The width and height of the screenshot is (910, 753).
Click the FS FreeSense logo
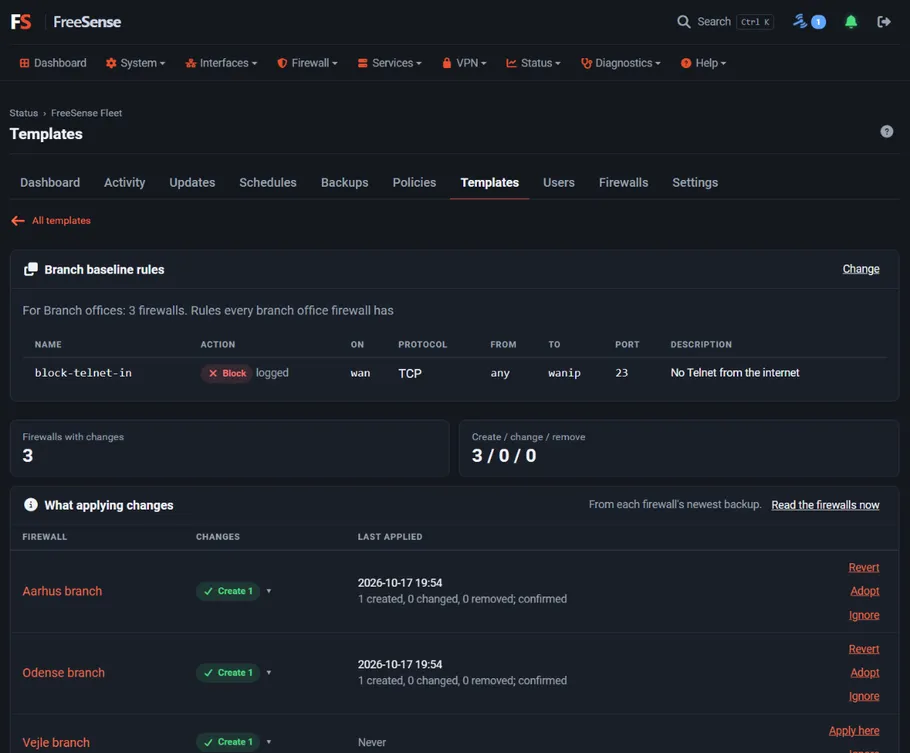pyautogui.click(x=66, y=22)
